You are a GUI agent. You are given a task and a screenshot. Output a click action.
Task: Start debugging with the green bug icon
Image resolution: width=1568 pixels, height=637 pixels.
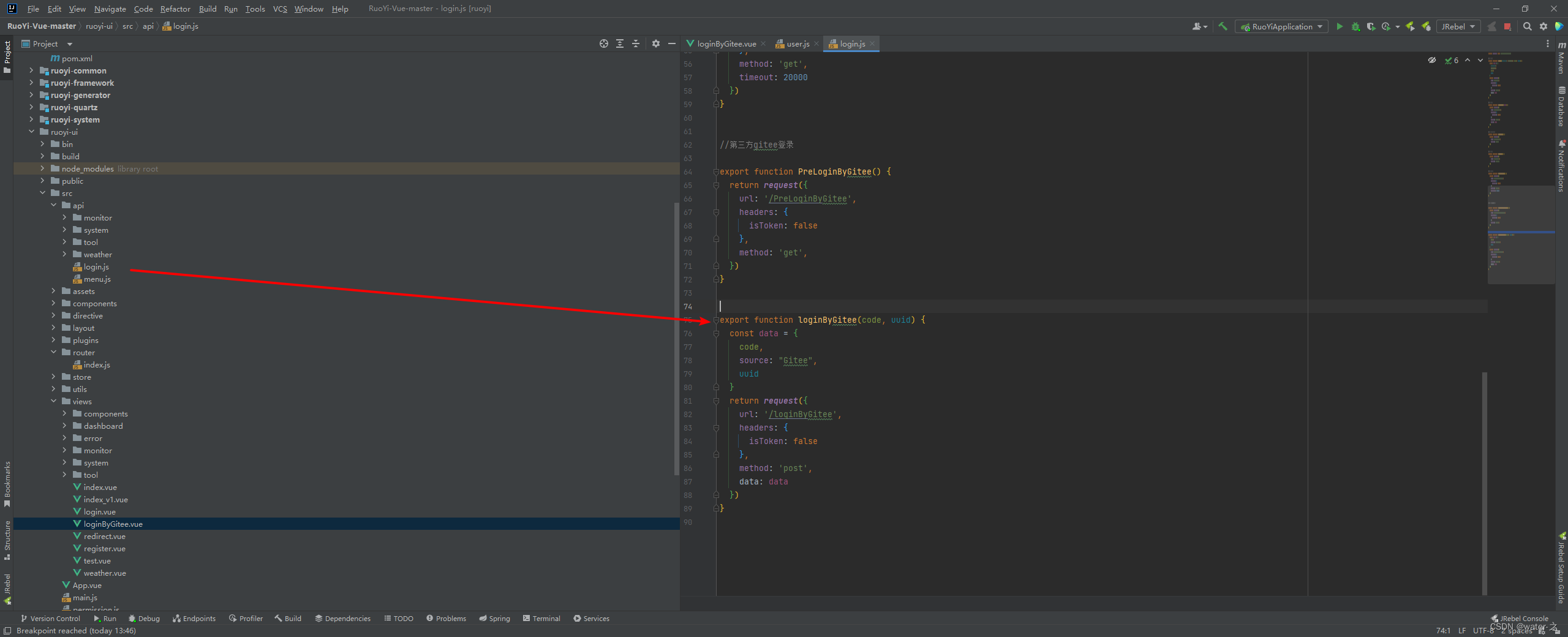(x=1355, y=26)
